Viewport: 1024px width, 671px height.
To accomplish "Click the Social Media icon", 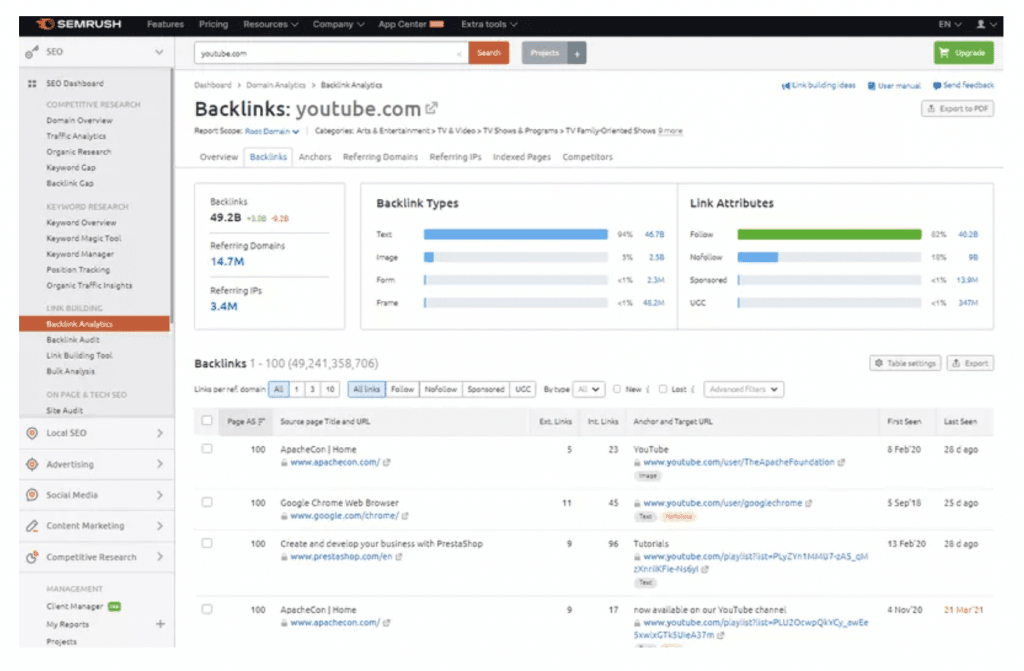I will [x=32, y=495].
